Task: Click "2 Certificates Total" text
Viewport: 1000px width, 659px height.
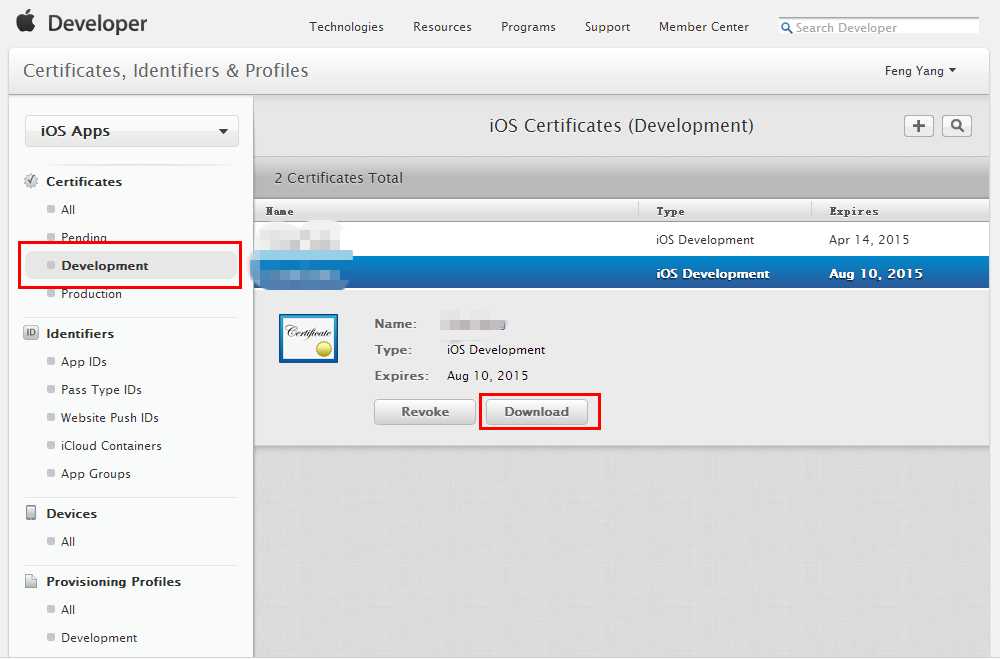Action: [339, 178]
